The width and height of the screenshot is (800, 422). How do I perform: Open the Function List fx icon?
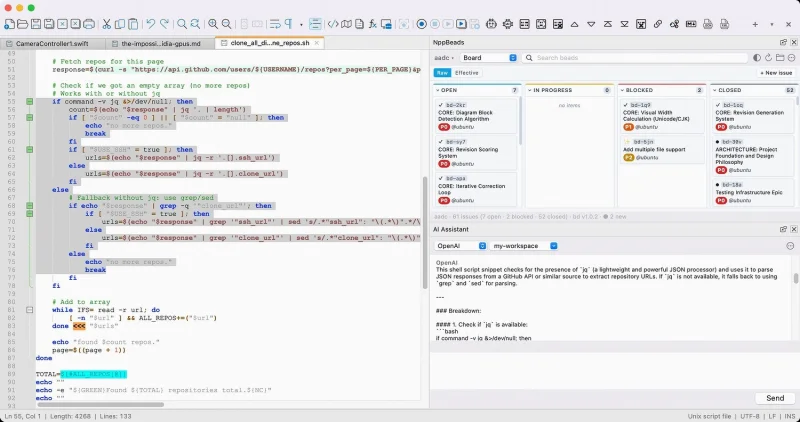373,24
